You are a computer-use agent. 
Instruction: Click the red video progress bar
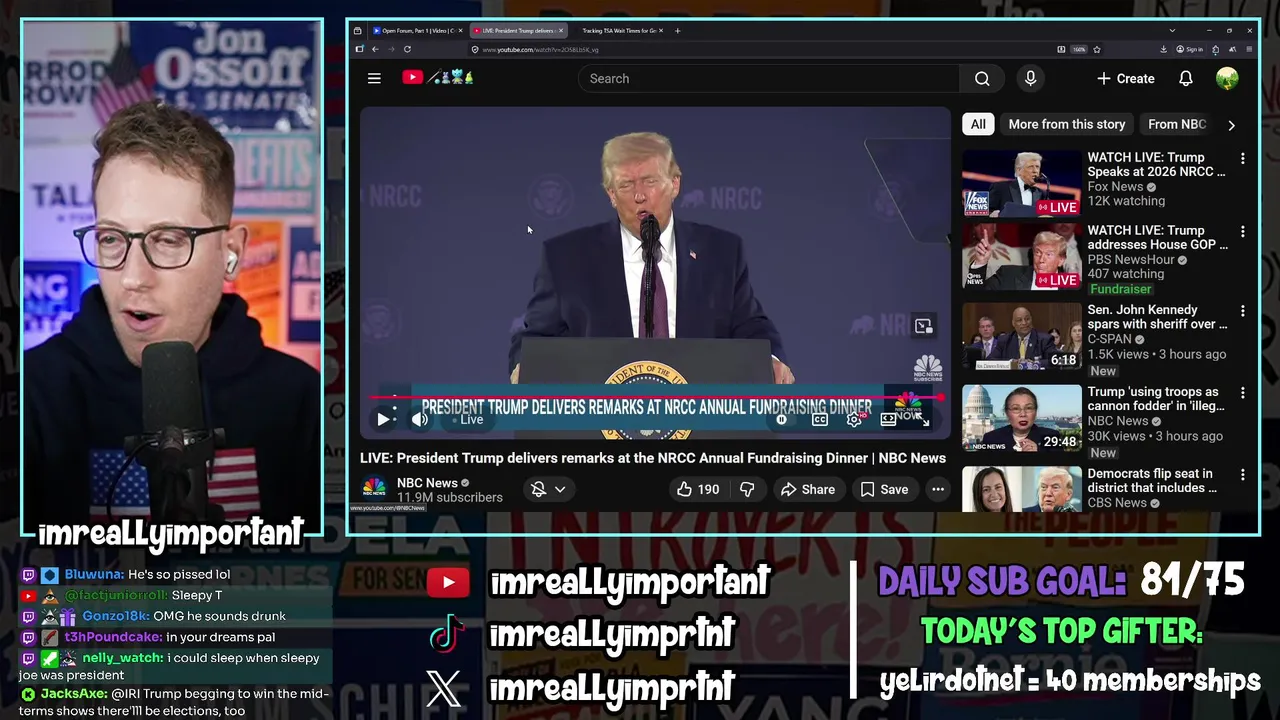[655, 397]
